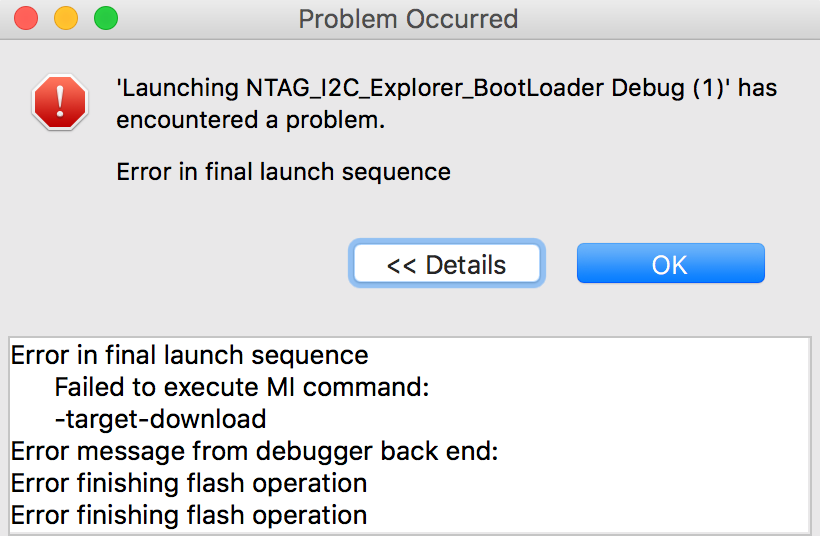Viewport: 820px width, 536px height.
Task: Select the first line in details box
Action: click(189, 355)
